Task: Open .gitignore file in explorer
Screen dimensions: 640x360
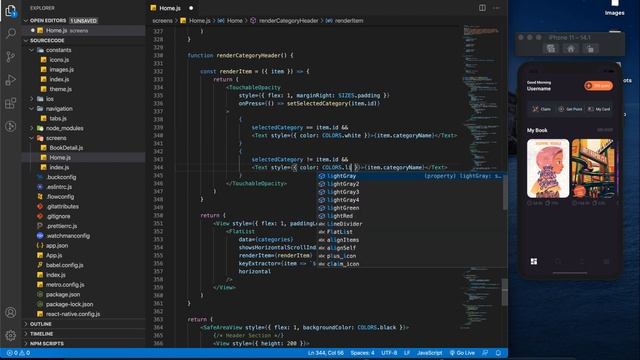Action: click(x=58, y=216)
